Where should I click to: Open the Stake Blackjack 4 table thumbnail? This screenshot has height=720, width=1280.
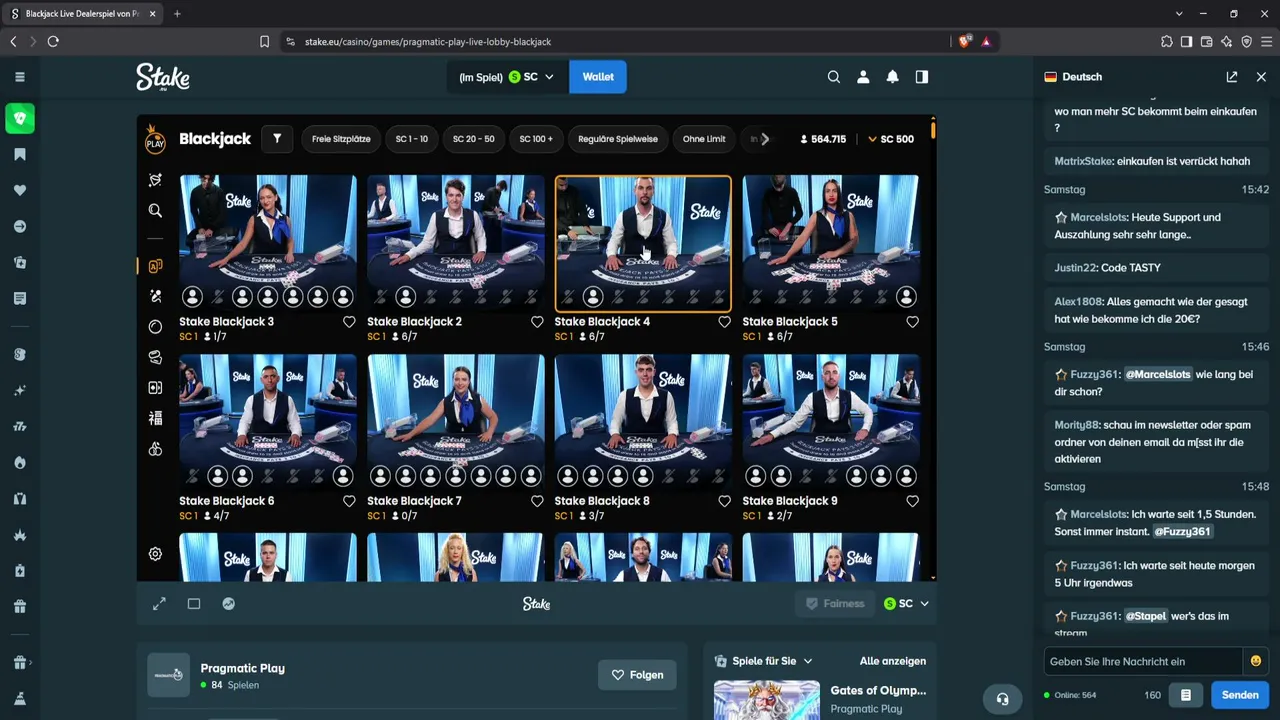[643, 243]
